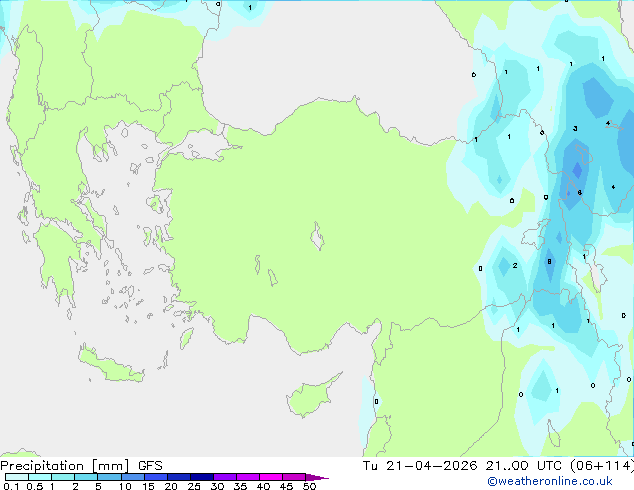This screenshot has height=490, width=634.
Task: Click the "3" precipitation value on the map
Action: coord(575,129)
